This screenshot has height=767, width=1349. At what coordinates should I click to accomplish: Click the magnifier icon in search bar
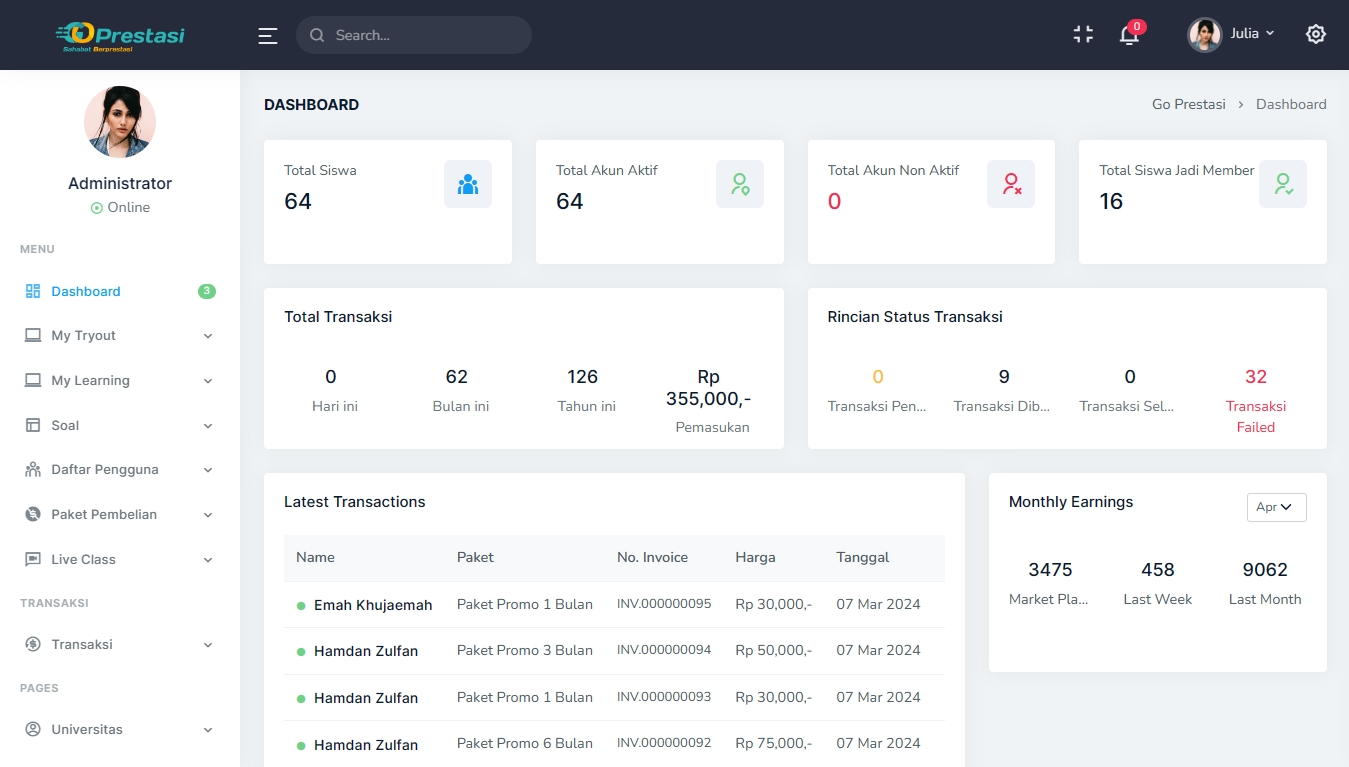[x=317, y=35]
